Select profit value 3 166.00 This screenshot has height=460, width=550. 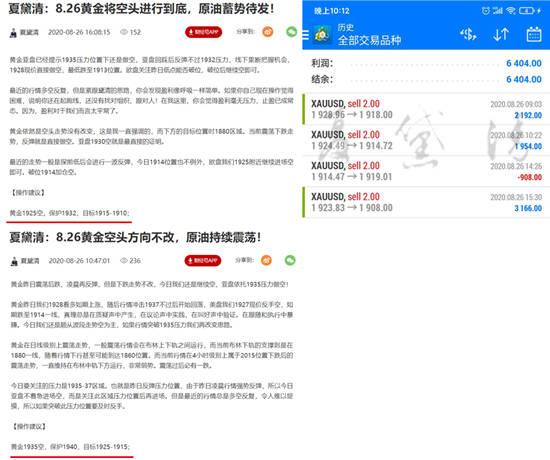528,208
